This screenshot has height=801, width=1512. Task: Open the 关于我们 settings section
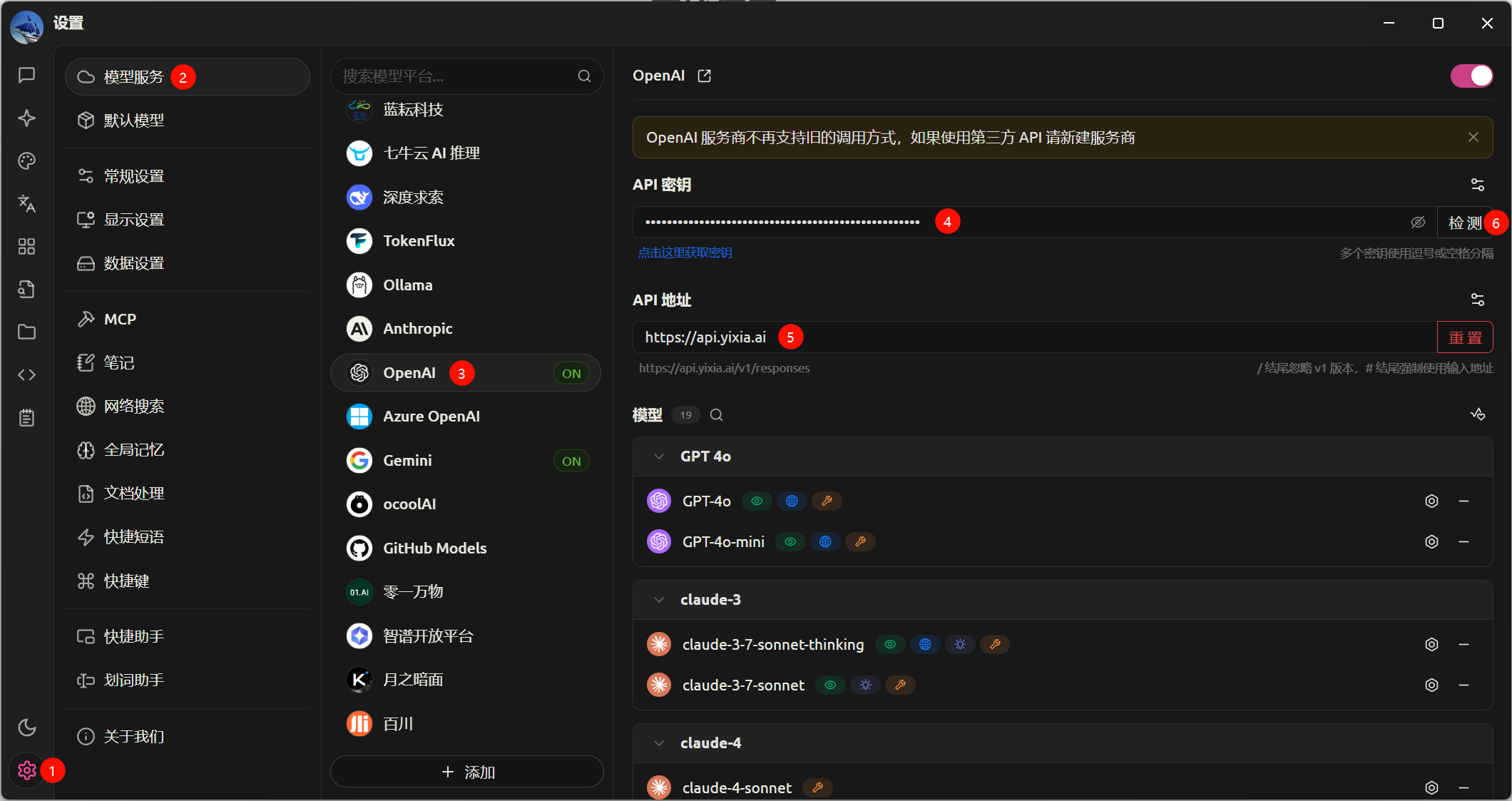187,737
